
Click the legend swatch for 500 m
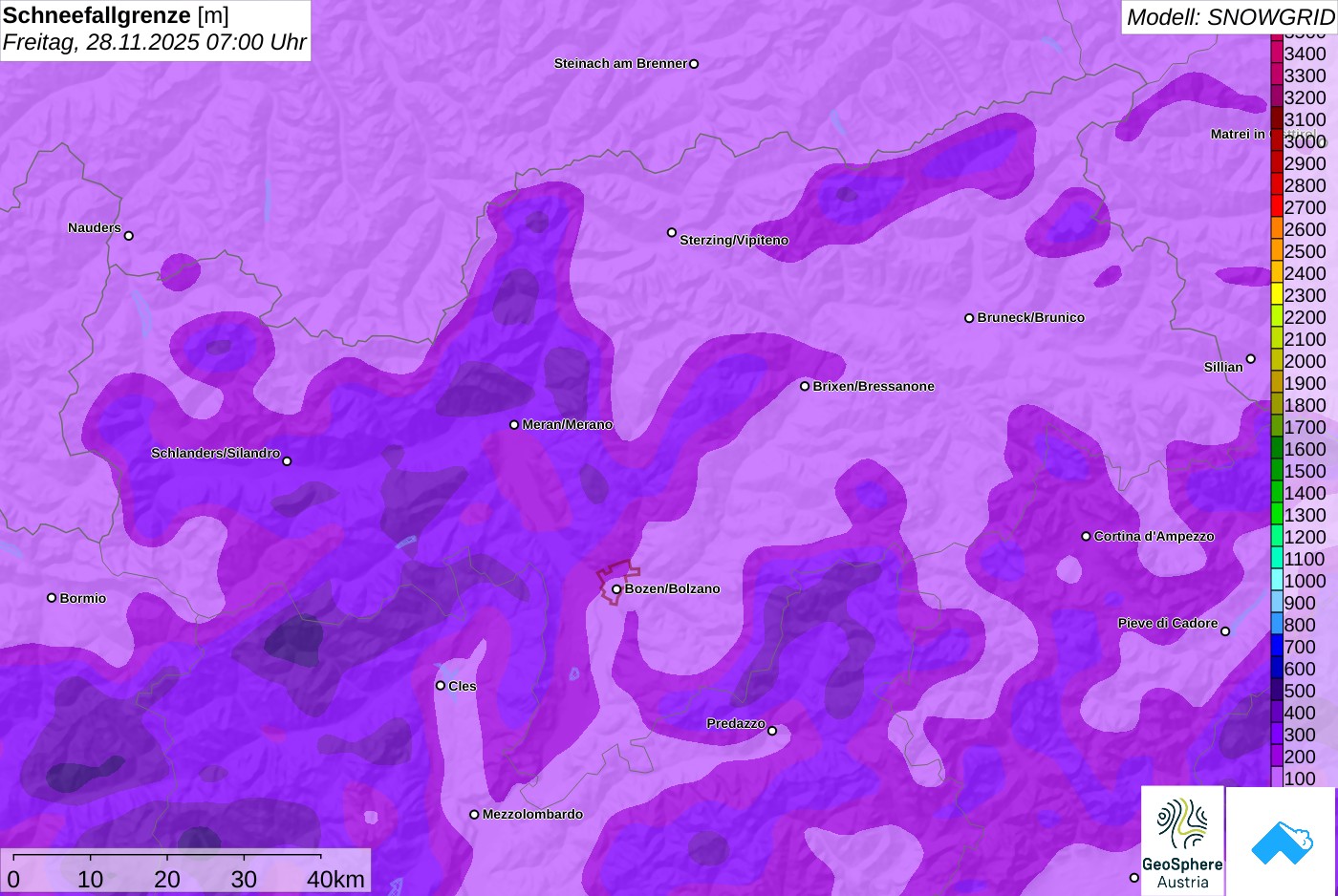(x=1276, y=690)
